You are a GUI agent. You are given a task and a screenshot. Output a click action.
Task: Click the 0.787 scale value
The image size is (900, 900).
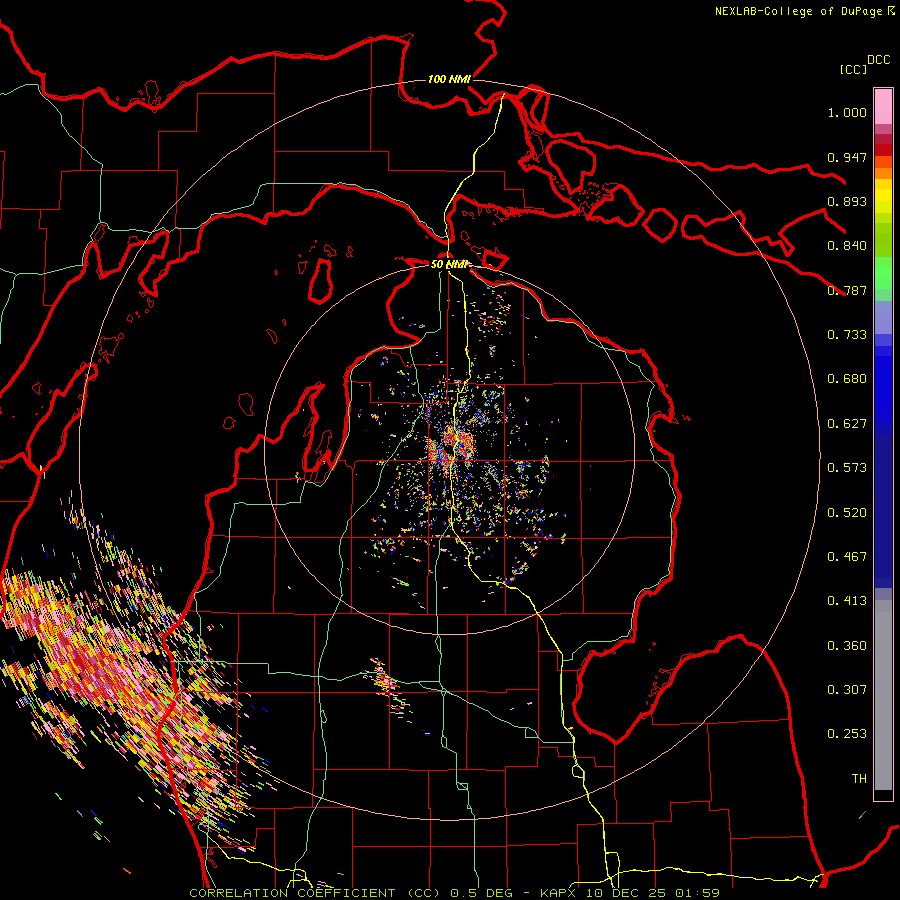(847, 290)
